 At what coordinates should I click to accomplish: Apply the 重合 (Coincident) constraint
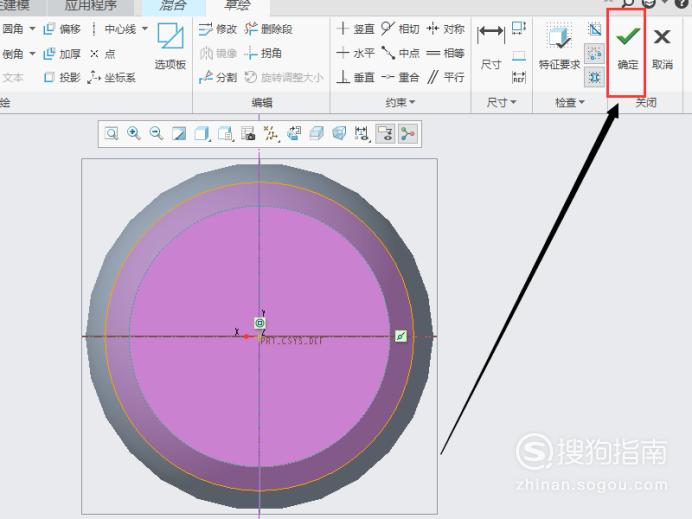point(400,78)
